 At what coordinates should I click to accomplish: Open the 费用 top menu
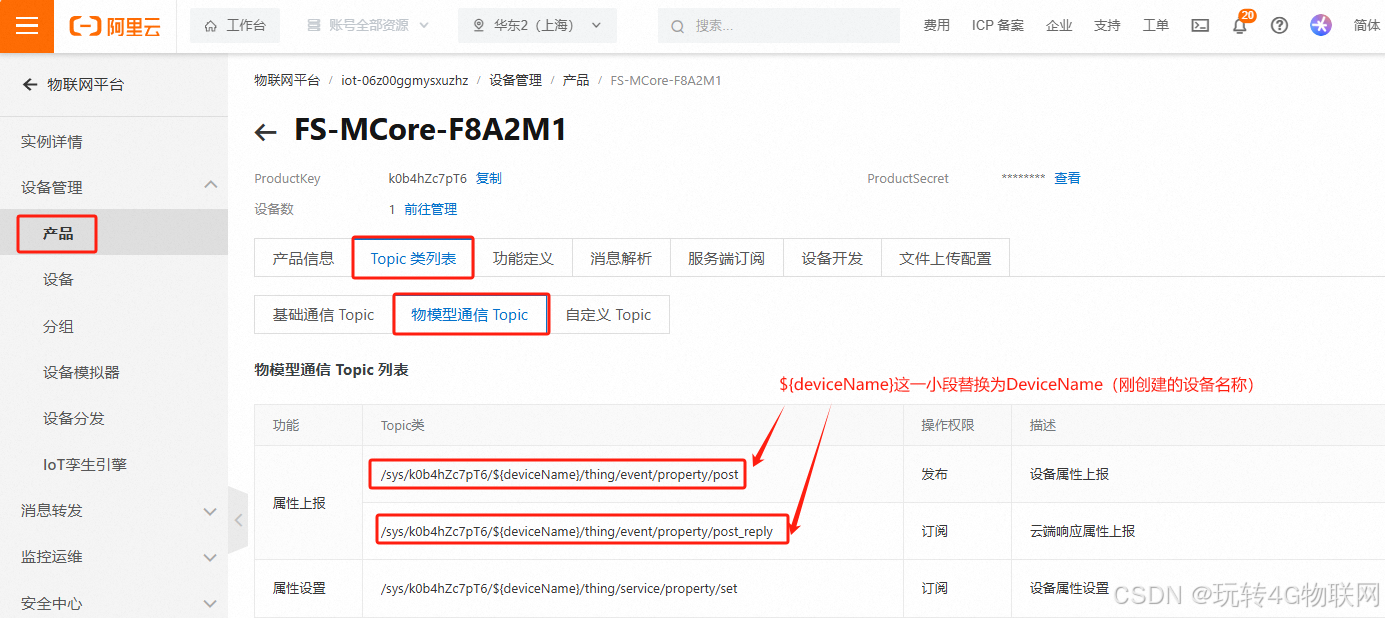937,26
